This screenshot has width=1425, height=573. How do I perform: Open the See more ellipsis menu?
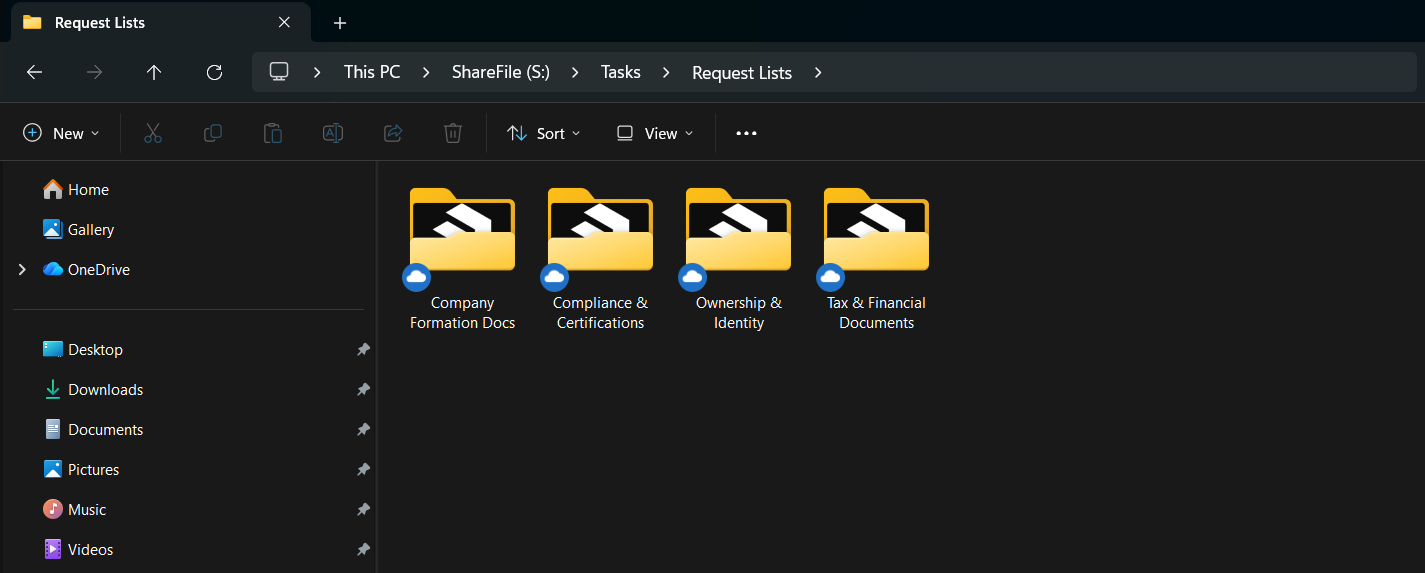[x=746, y=133]
